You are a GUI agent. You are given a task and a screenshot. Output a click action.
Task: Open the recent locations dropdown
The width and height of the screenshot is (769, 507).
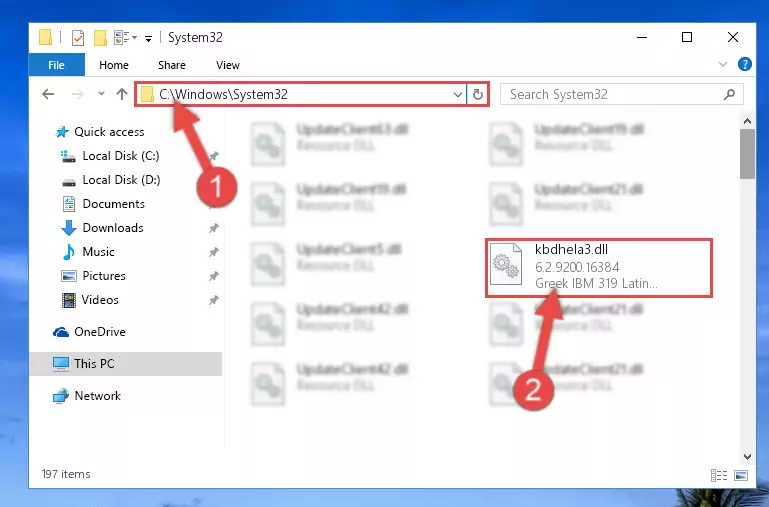pos(101,93)
